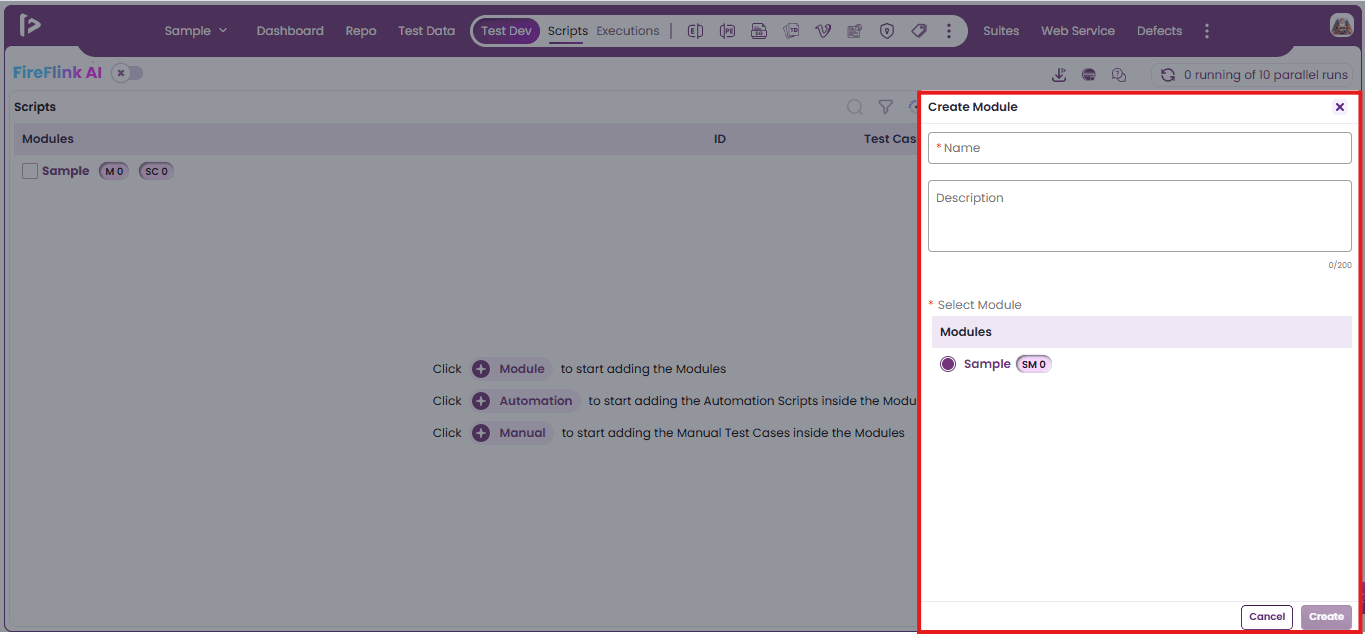Click the label tag icon
Image resolution: width=1365 pixels, height=635 pixels.
tap(919, 31)
